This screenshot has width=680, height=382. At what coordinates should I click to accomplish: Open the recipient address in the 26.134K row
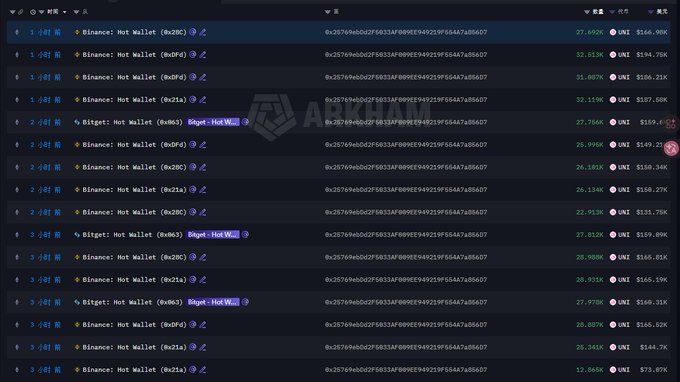[x=406, y=190]
